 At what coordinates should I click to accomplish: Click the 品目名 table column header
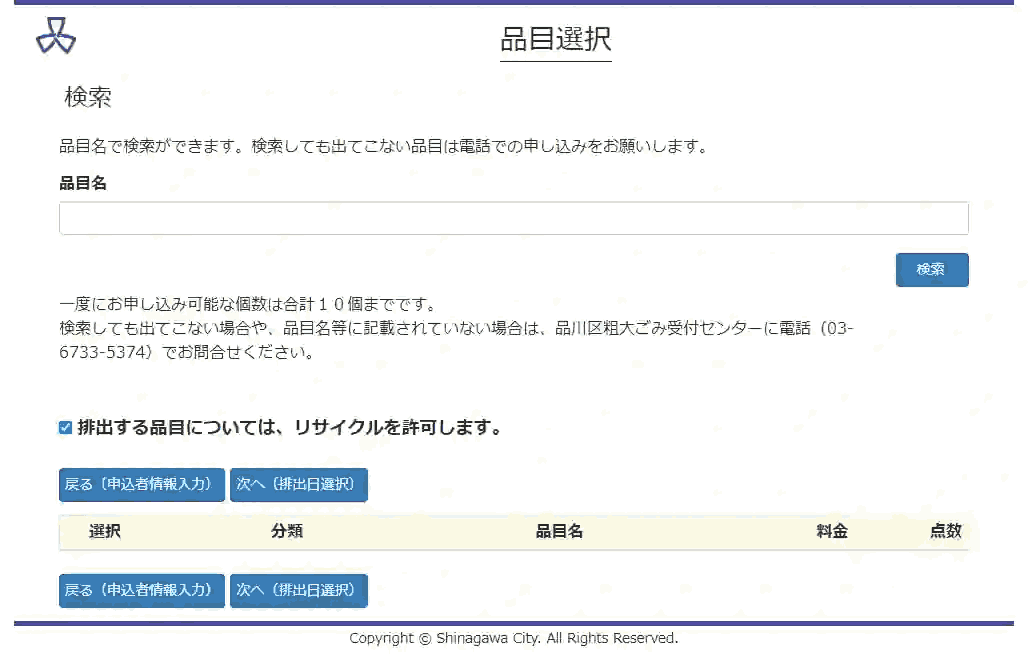point(559,532)
